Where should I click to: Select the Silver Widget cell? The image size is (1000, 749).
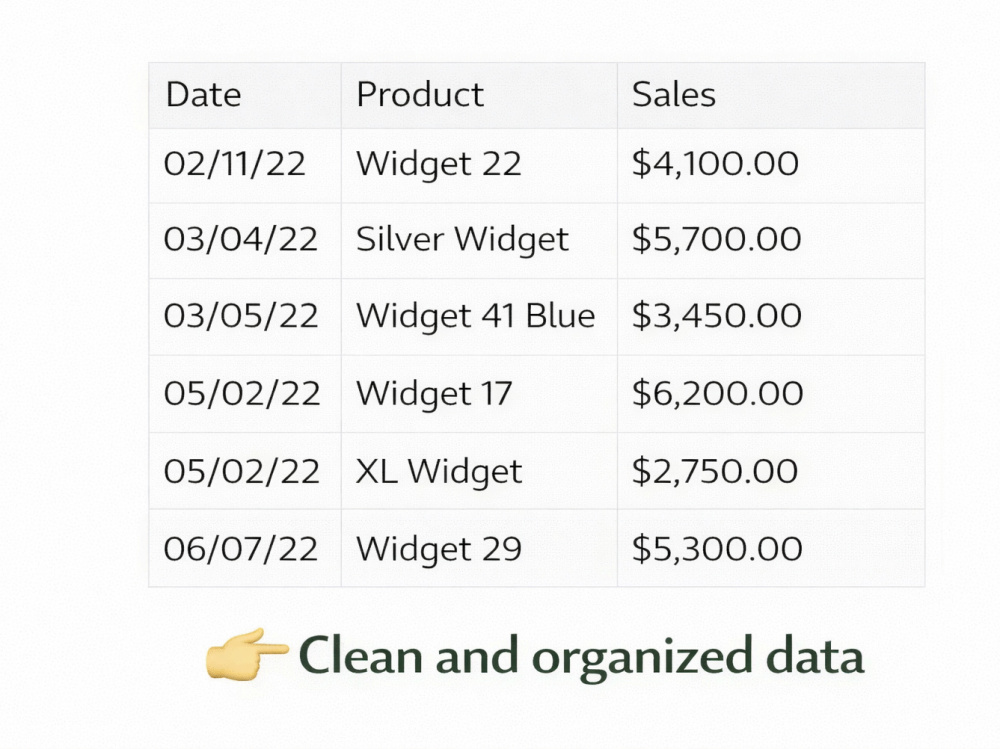coord(479,241)
